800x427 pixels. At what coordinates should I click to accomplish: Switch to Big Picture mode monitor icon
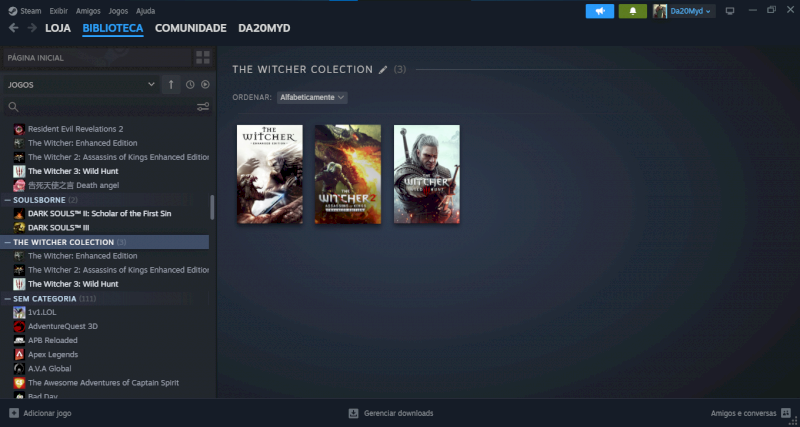click(730, 11)
